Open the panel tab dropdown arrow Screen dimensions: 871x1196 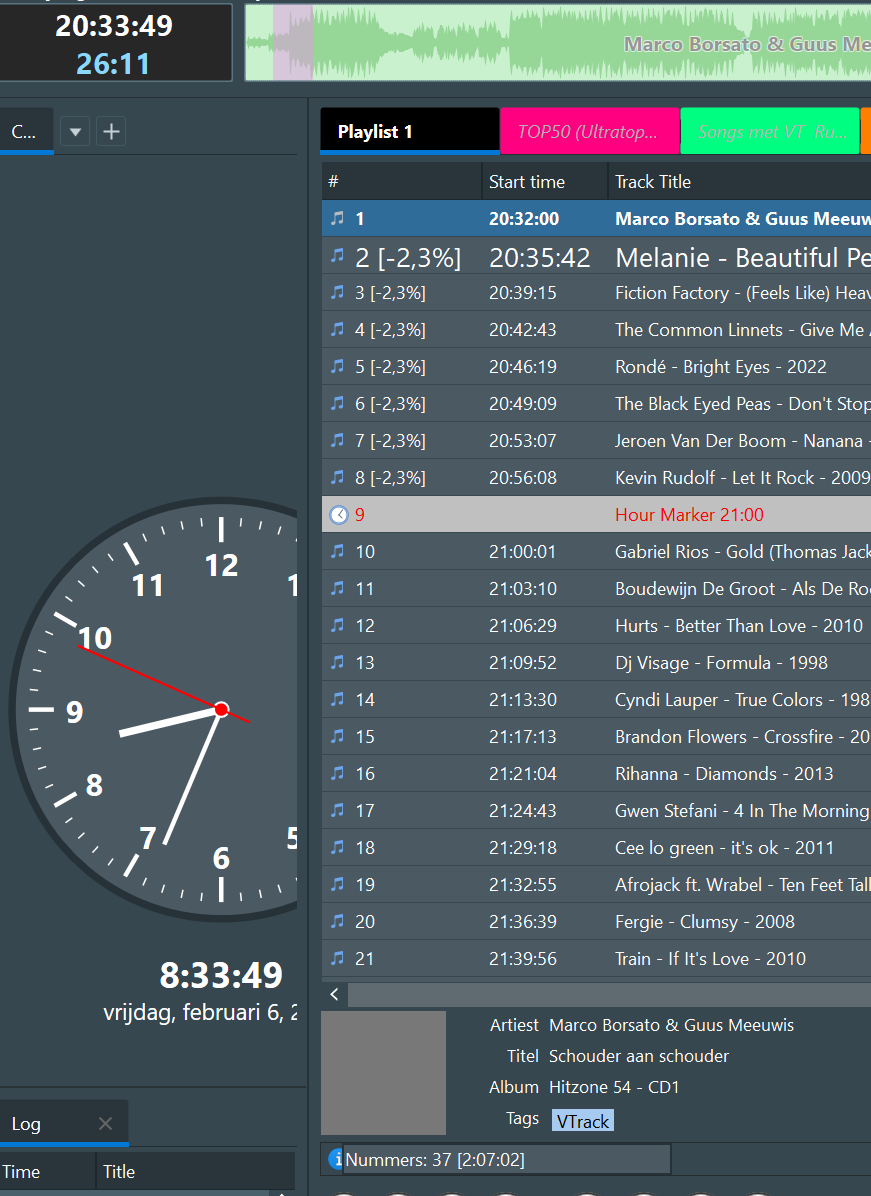click(x=75, y=131)
